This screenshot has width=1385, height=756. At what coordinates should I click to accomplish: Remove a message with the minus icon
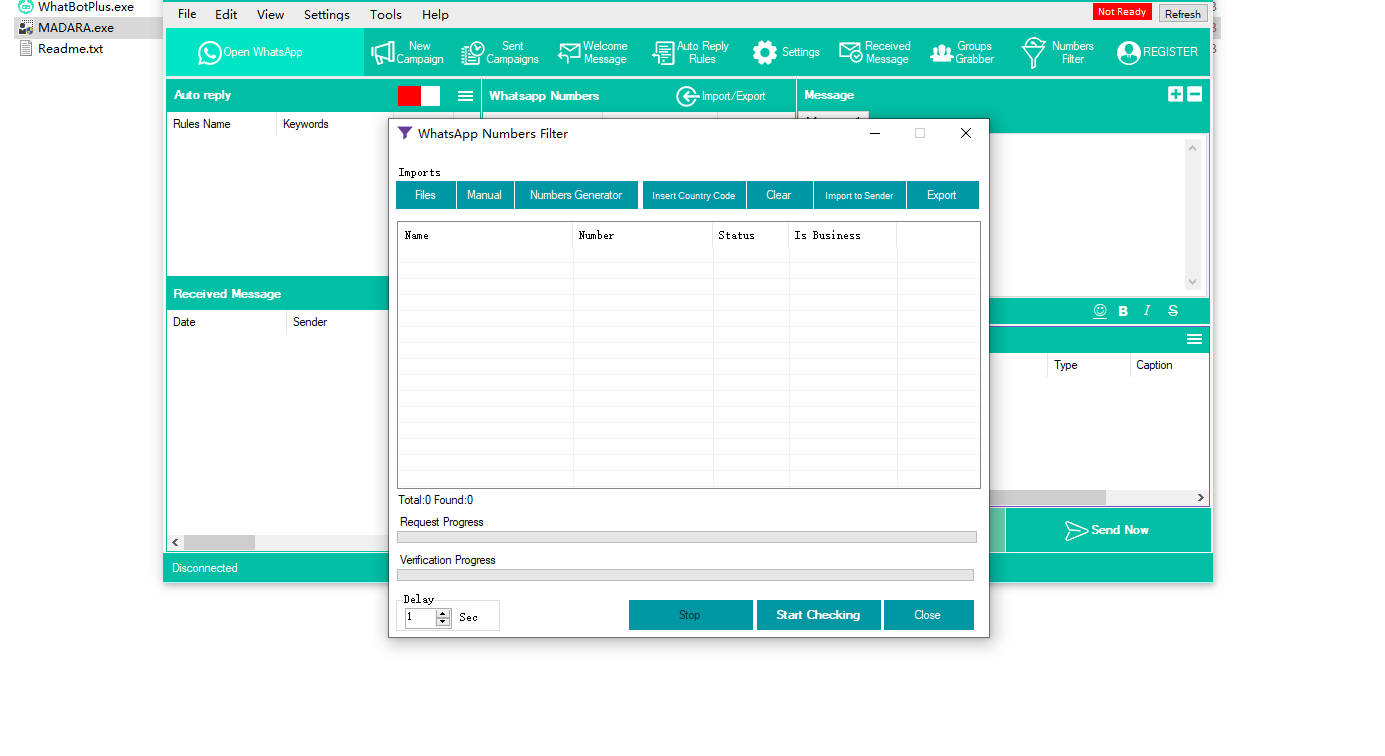click(x=1194, y=94)
